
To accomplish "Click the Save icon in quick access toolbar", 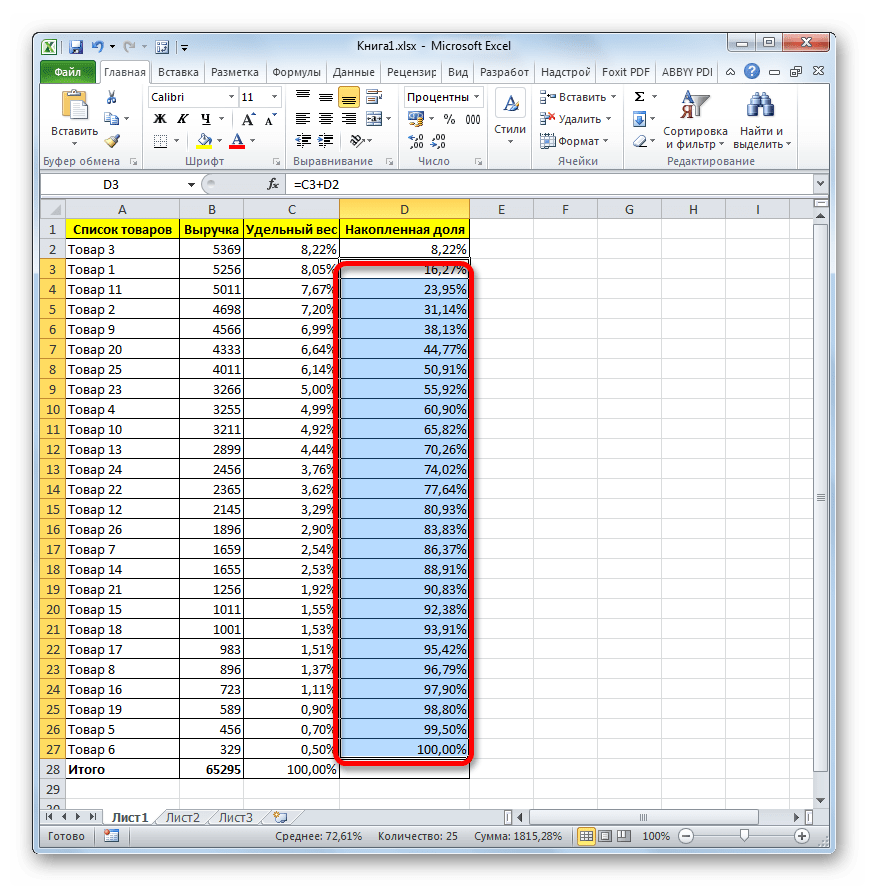I will pos(76,46).
